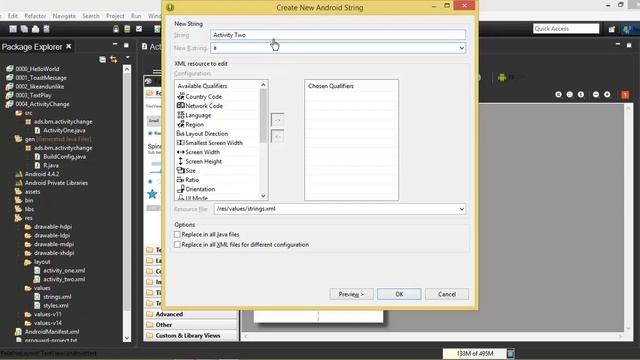Remove the chosen qualifier with arrow button

point(278,136)
